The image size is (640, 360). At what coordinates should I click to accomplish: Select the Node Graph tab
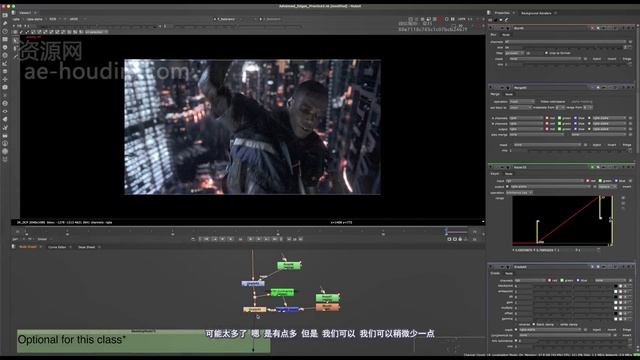(x=27, y=247)
